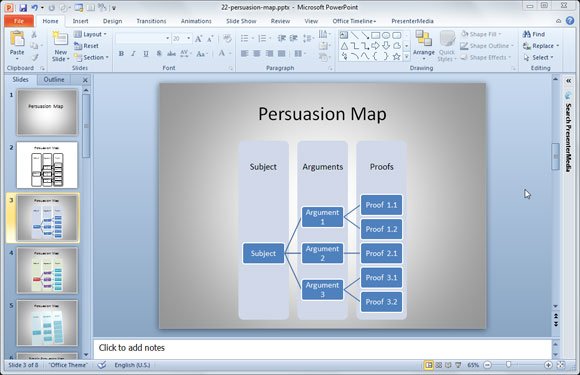Switch to the Animations ribbon tab

[x=196, y=21]
